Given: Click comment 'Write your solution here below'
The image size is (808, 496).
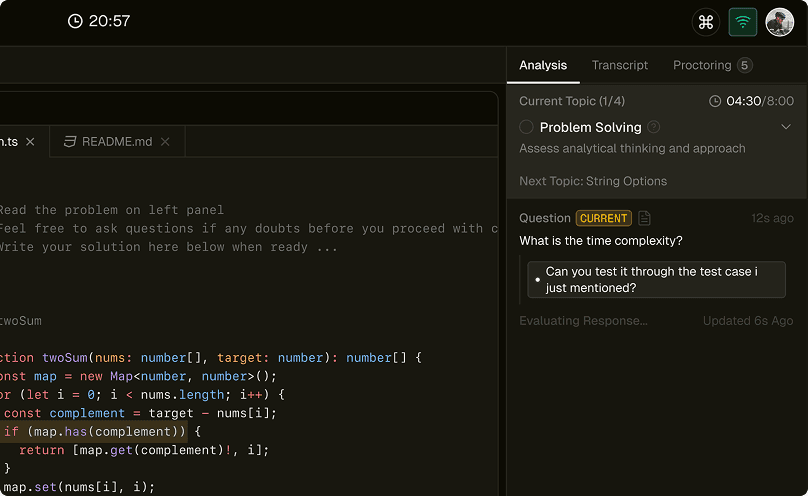Looking at the screenshot, I should 169,247.
